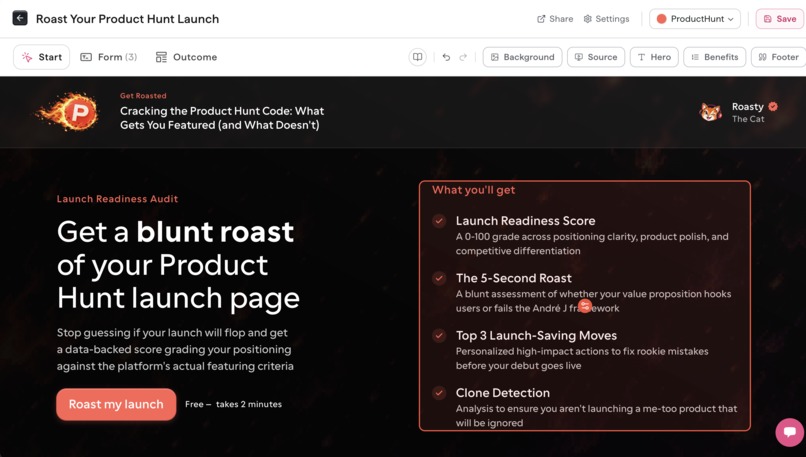806x457 pixels.
Task: Select 'The Cat' subtitle under Roasty
Action: 748,119
